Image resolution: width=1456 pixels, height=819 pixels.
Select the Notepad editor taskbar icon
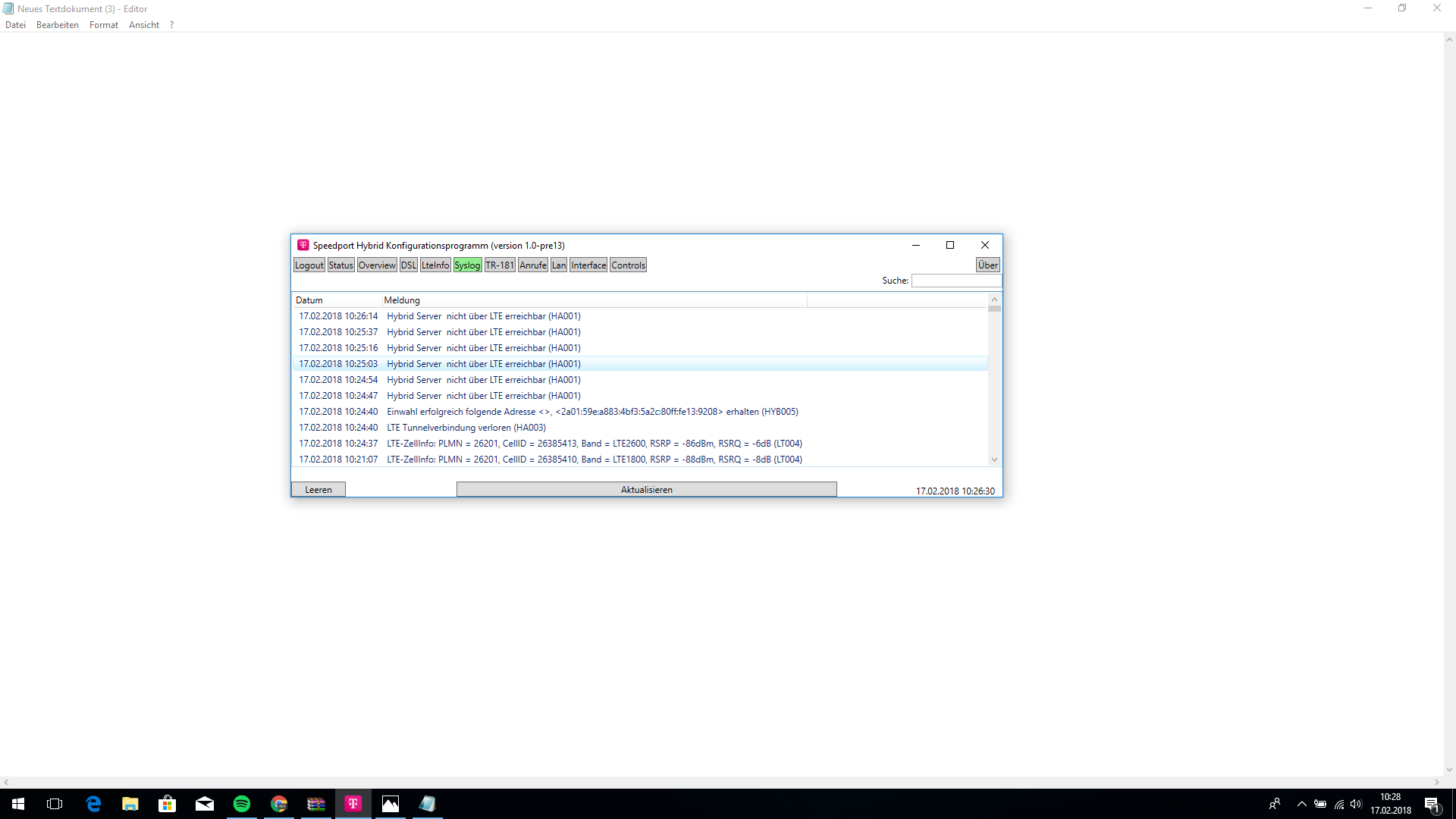(428, 804)
